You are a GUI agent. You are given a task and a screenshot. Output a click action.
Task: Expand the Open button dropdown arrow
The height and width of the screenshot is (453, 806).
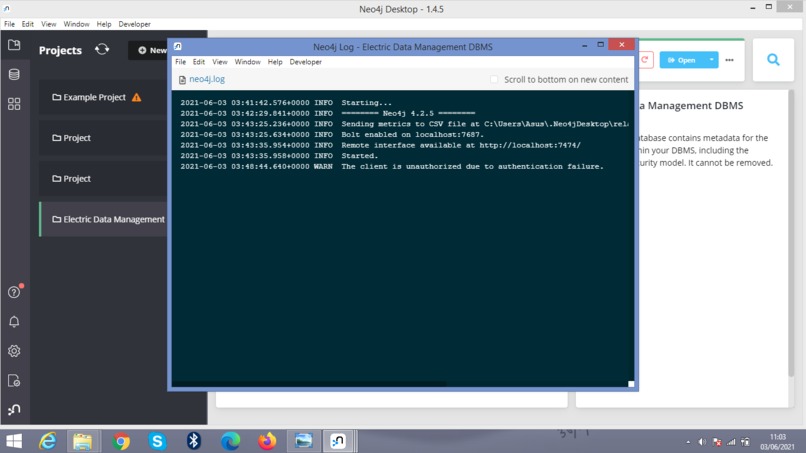point(711,60)
